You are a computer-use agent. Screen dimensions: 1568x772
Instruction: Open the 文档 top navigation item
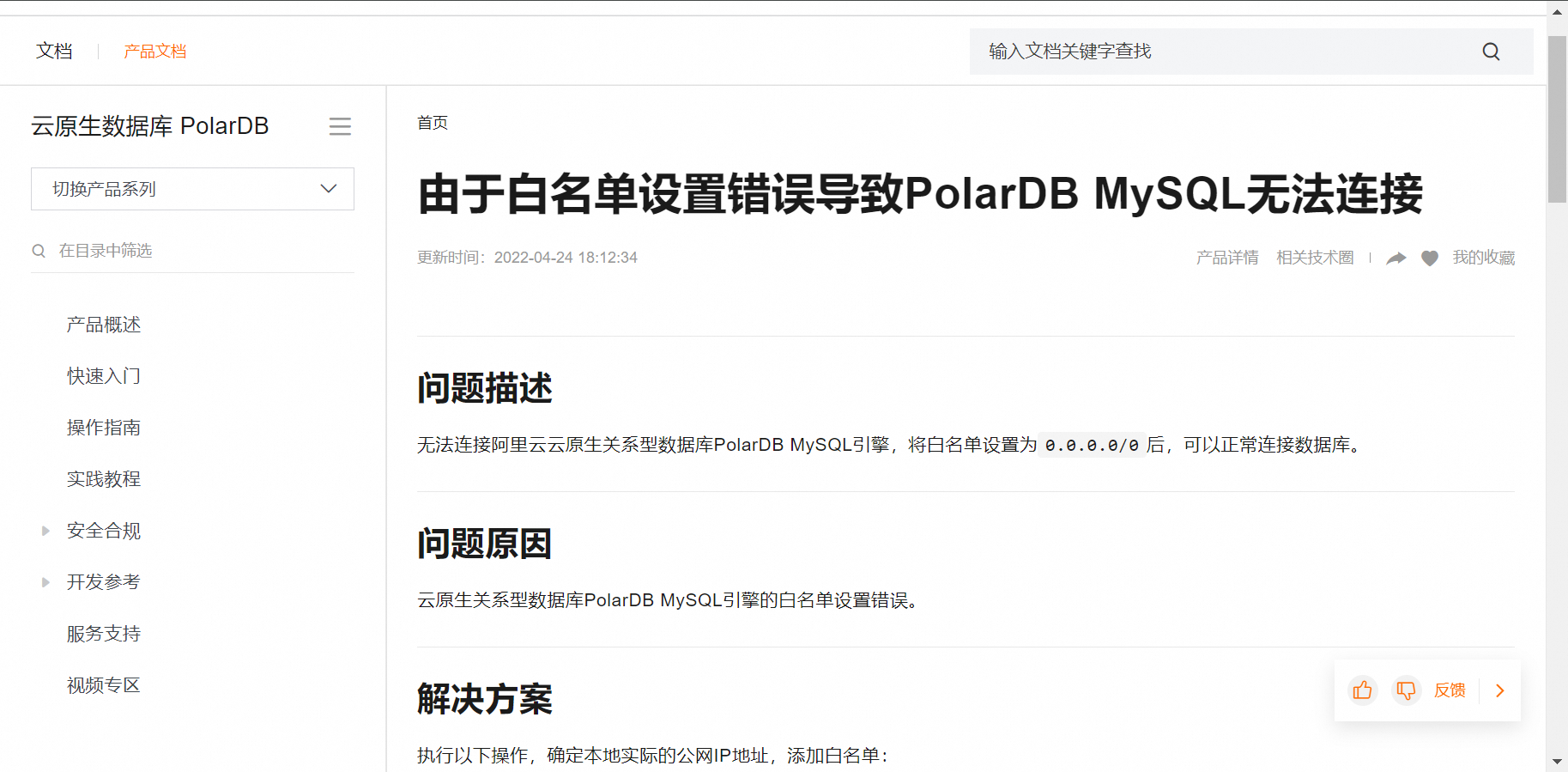click(x=54, y=52)
